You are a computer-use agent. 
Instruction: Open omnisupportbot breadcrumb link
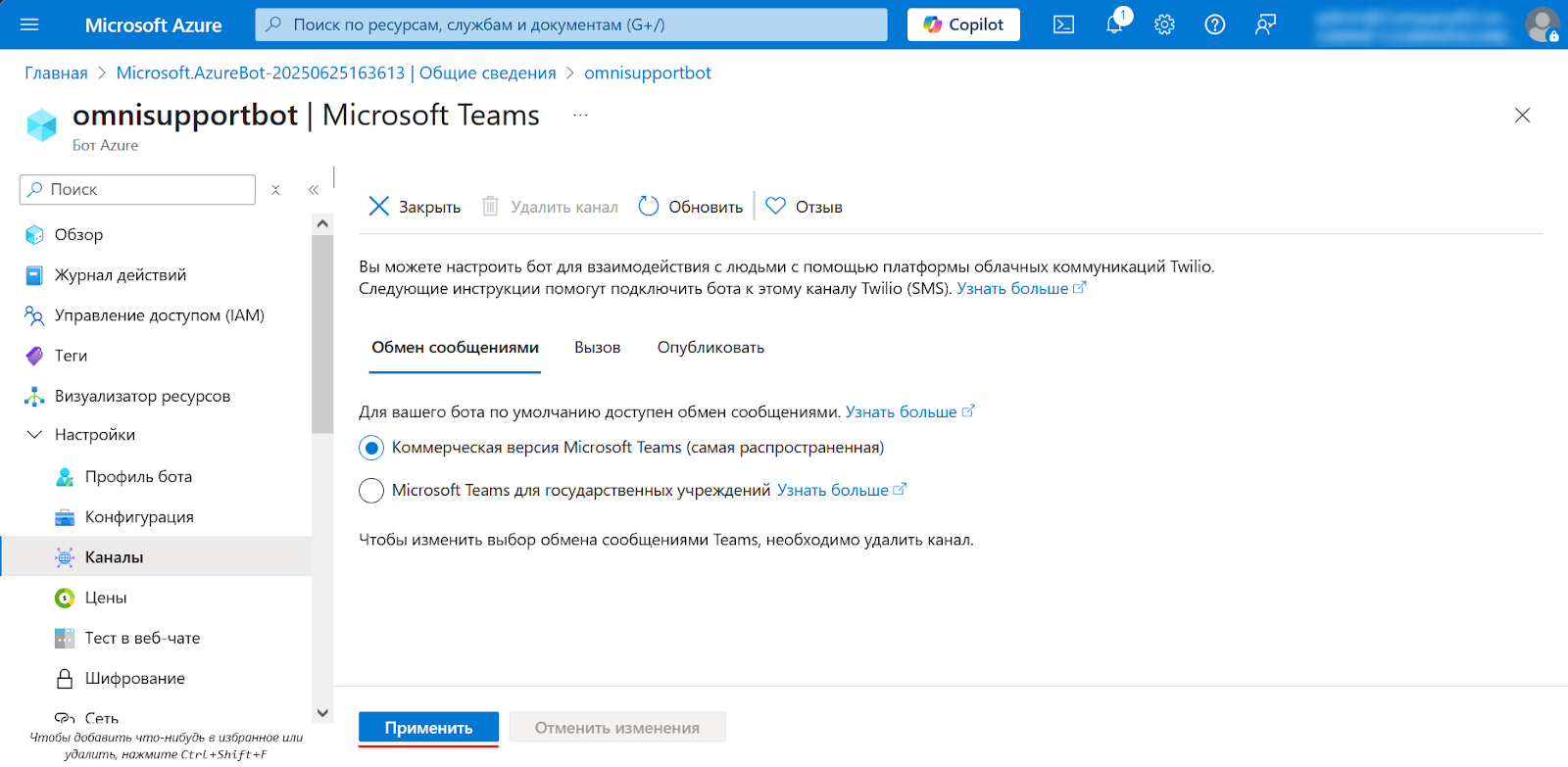(x=648, y=73)
